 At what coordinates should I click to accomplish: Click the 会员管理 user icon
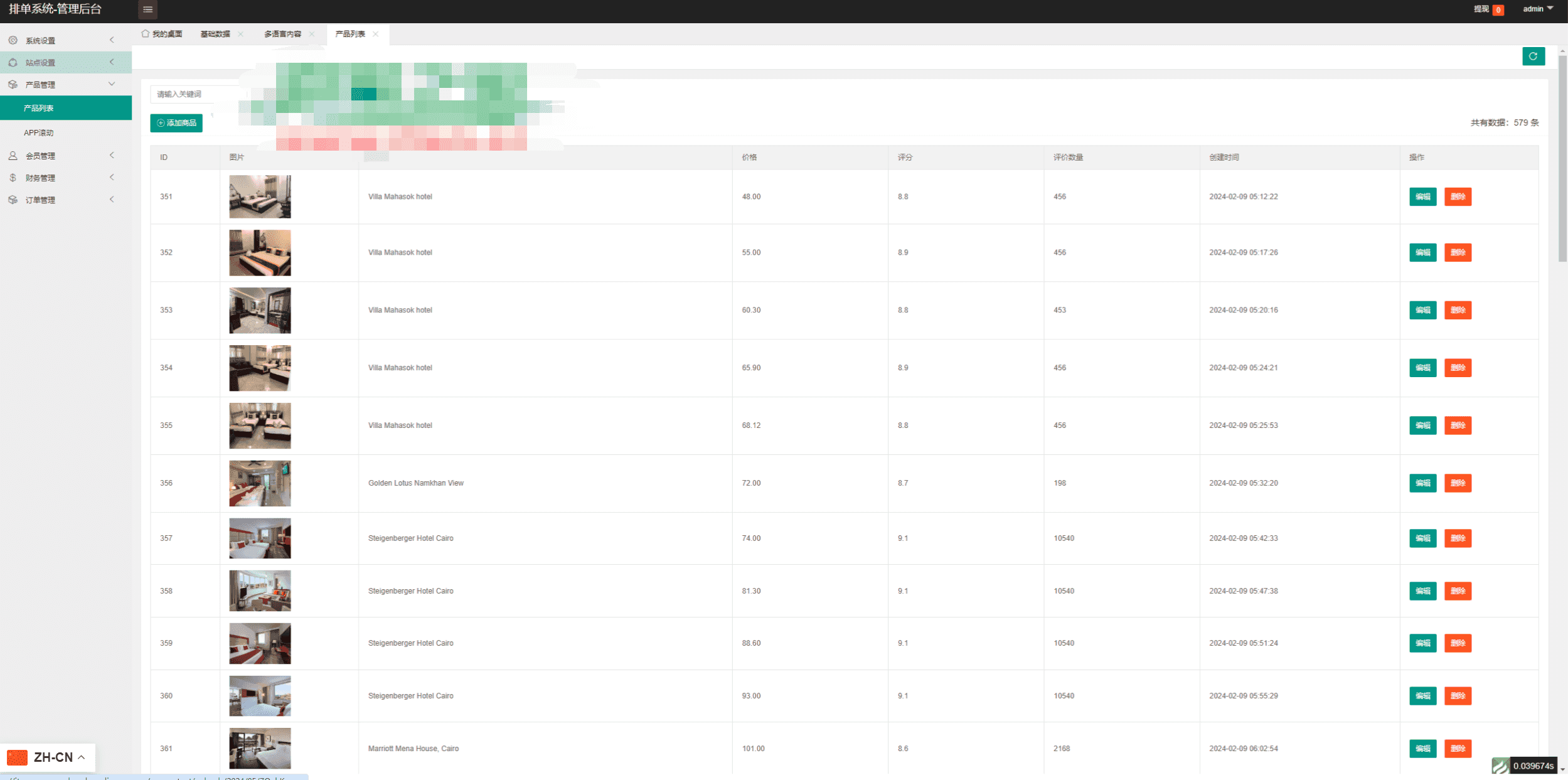click(13, 156)
